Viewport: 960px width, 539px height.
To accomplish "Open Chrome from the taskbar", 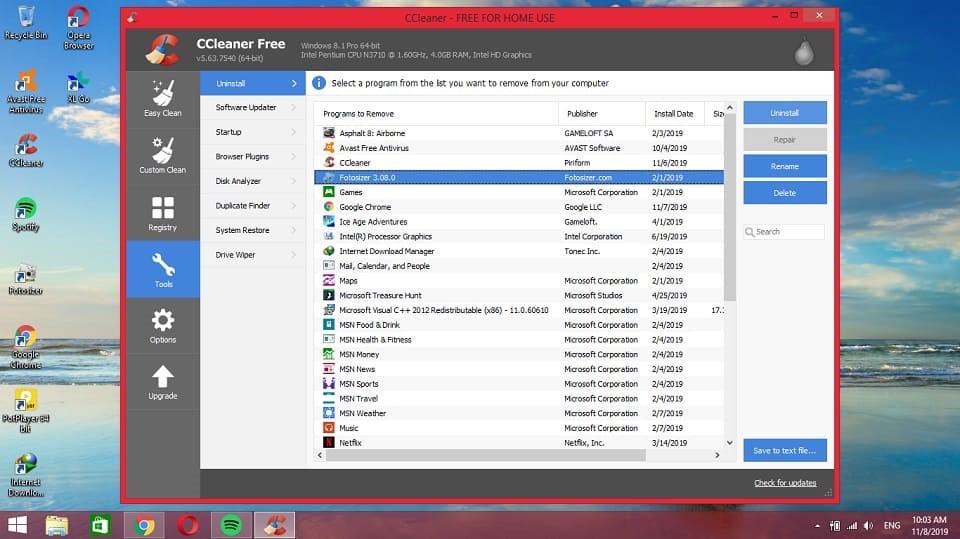I will pos(144,526).
